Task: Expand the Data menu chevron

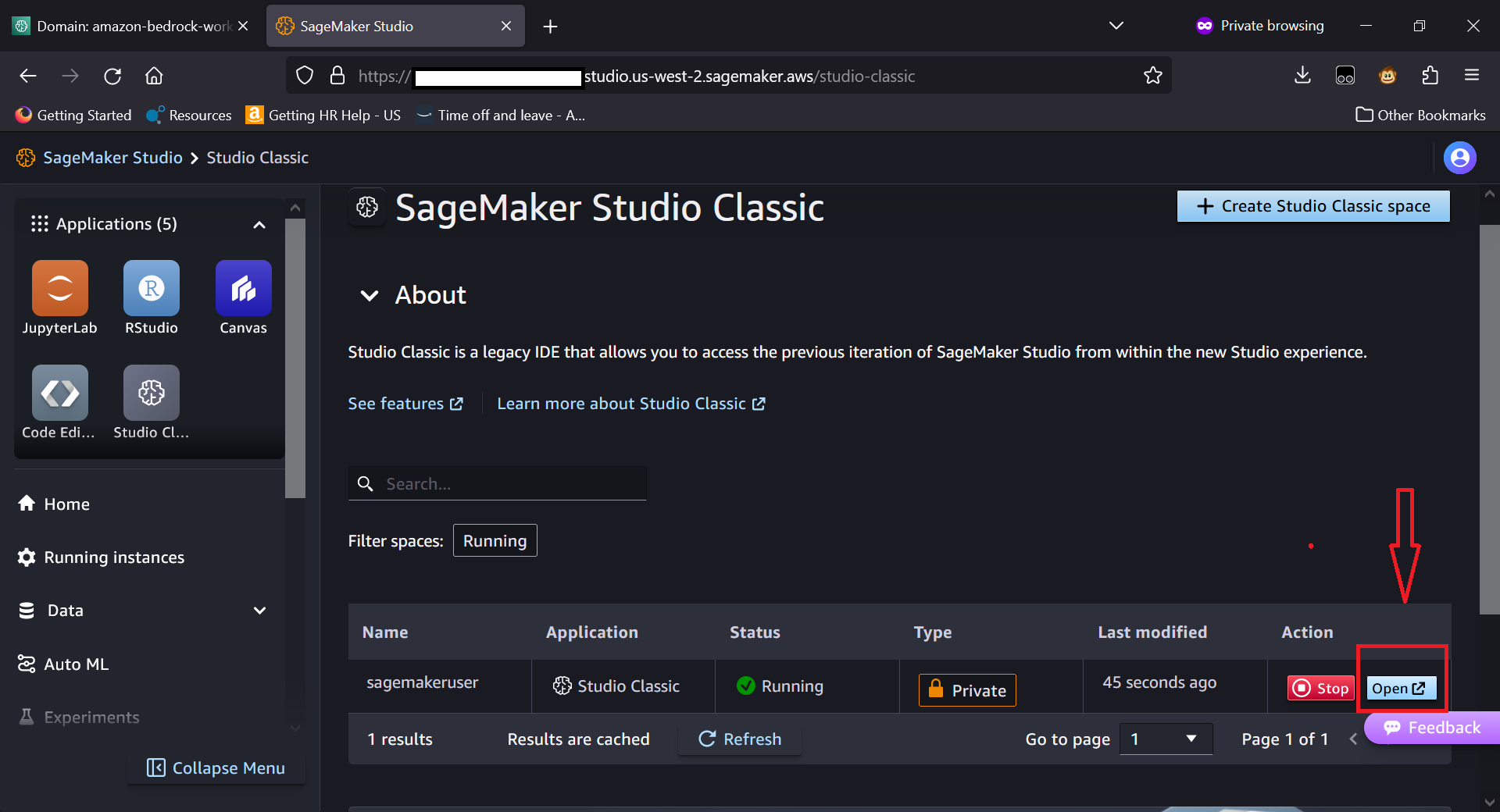Action: point(259,611)
